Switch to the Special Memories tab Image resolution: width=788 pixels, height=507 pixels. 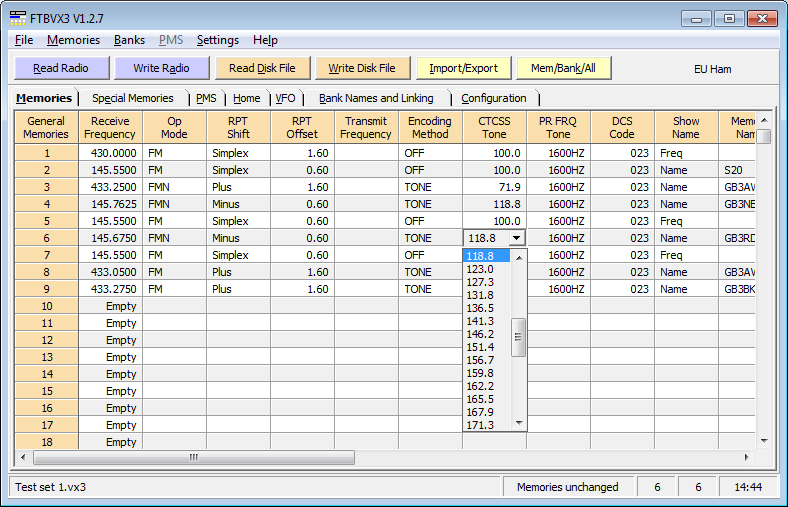132,98
